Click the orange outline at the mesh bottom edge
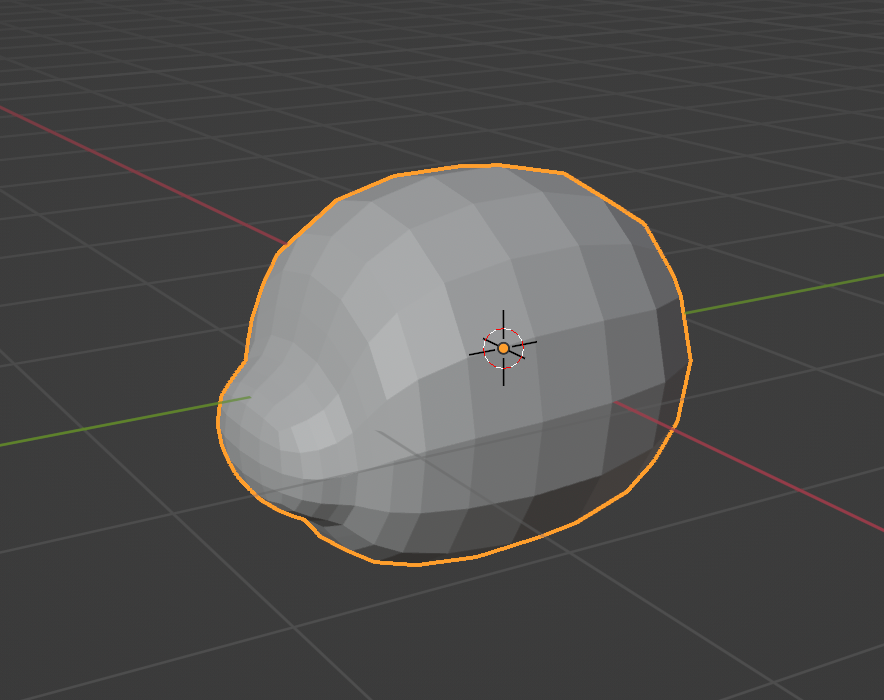Image resolution: width=884 pixels, height=700 pixels. click(x=420, y=564)
